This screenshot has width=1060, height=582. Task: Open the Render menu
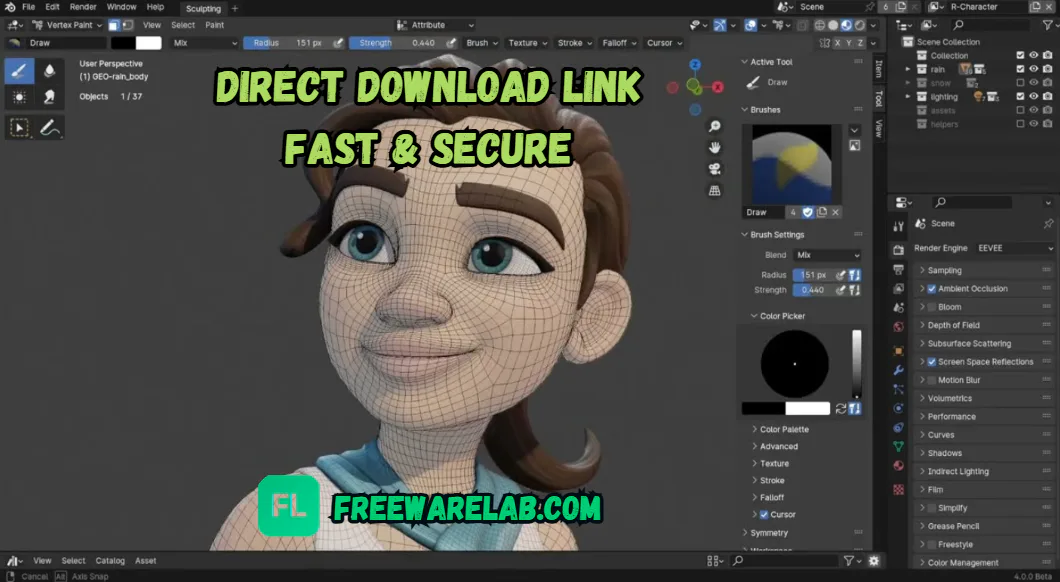tap(83, 7)
